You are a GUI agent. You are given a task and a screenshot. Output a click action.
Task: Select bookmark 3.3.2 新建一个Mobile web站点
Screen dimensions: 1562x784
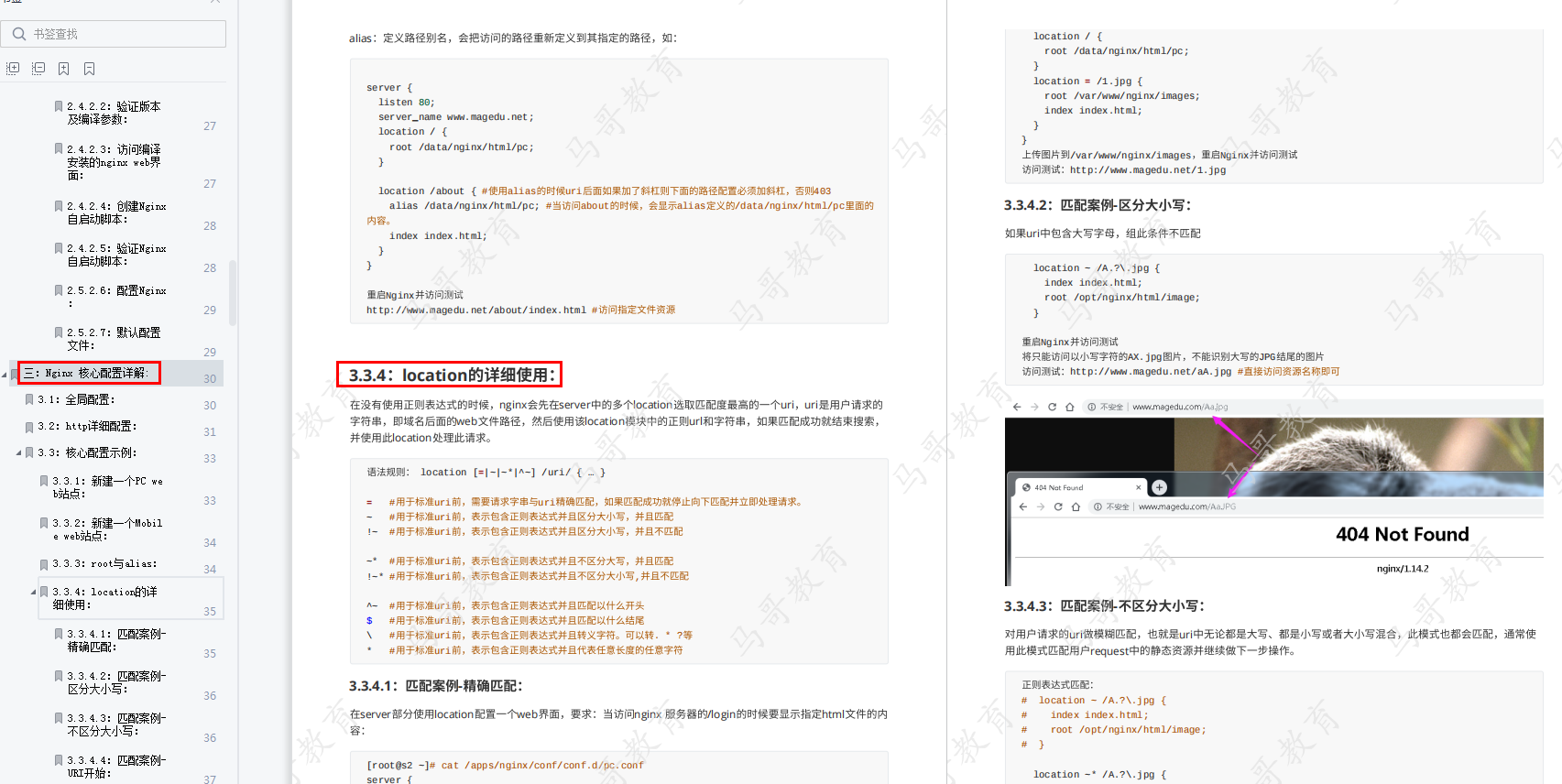point(106,529)
